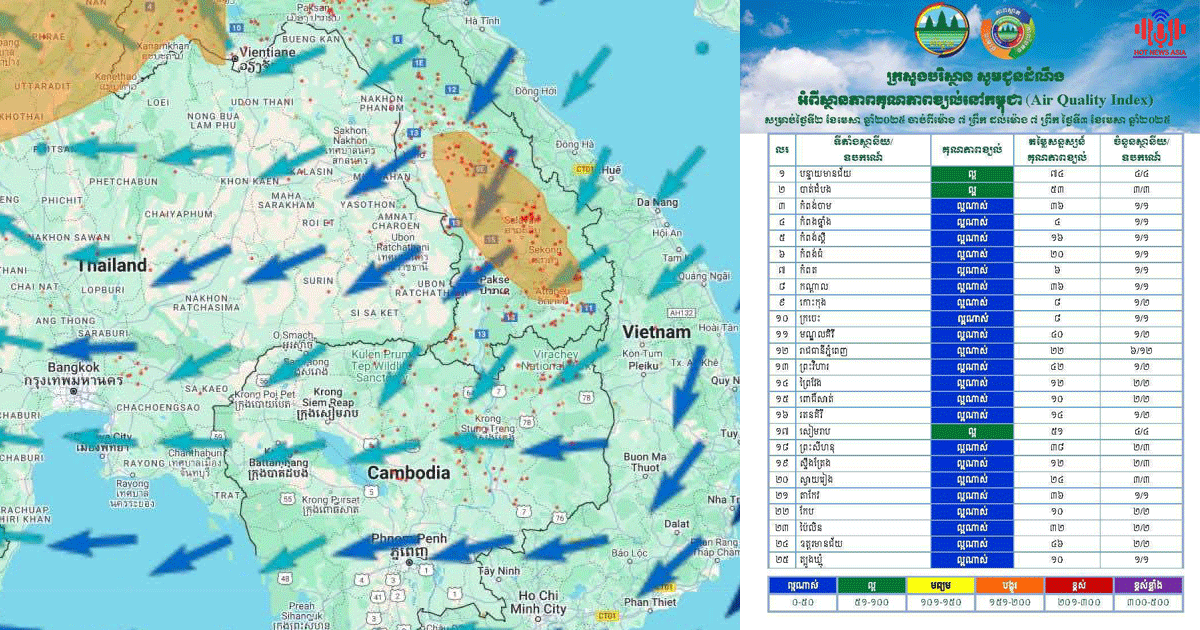Click the Thailand country label
The image size is (1200, 630).
(113, 265)
